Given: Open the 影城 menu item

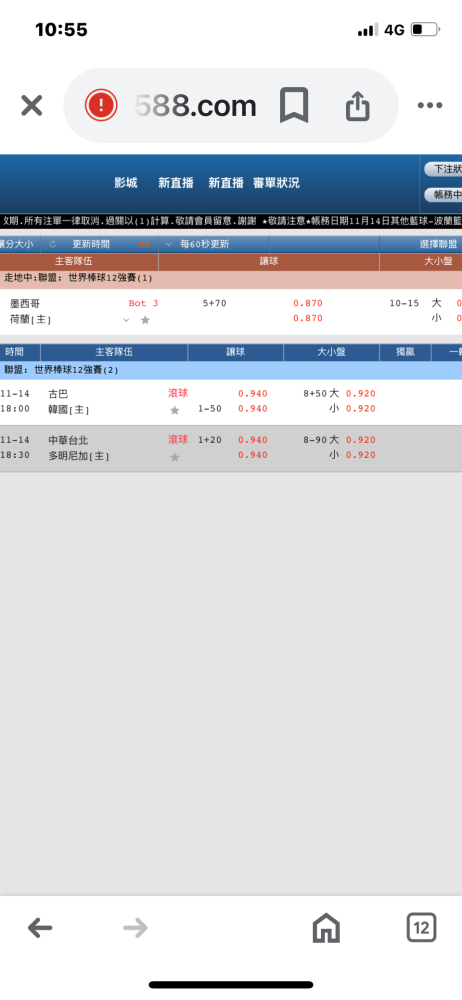Looking at the screenshot, I should coord(126,183).
